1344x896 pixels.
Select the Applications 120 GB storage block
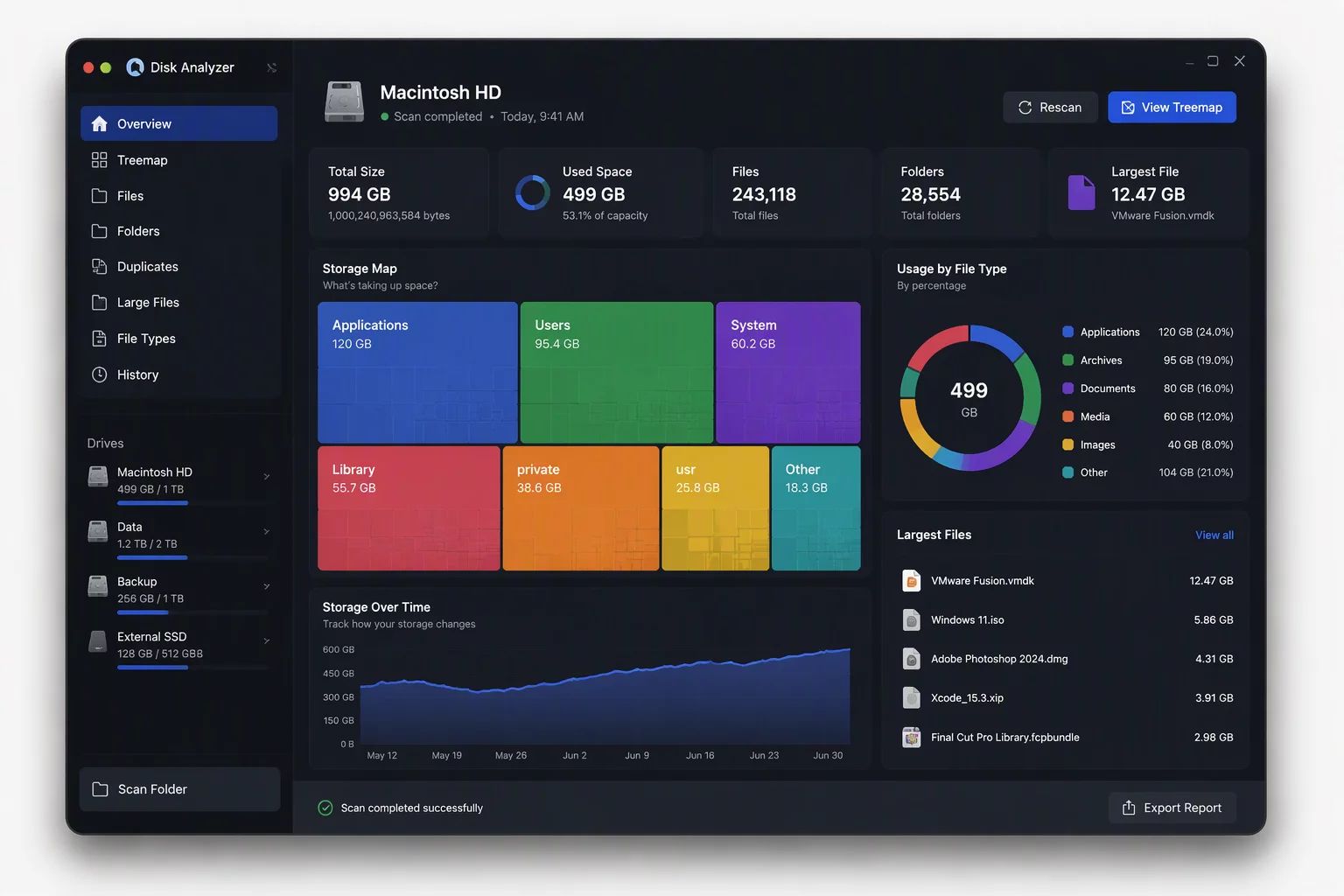click(x=417, y=373)
